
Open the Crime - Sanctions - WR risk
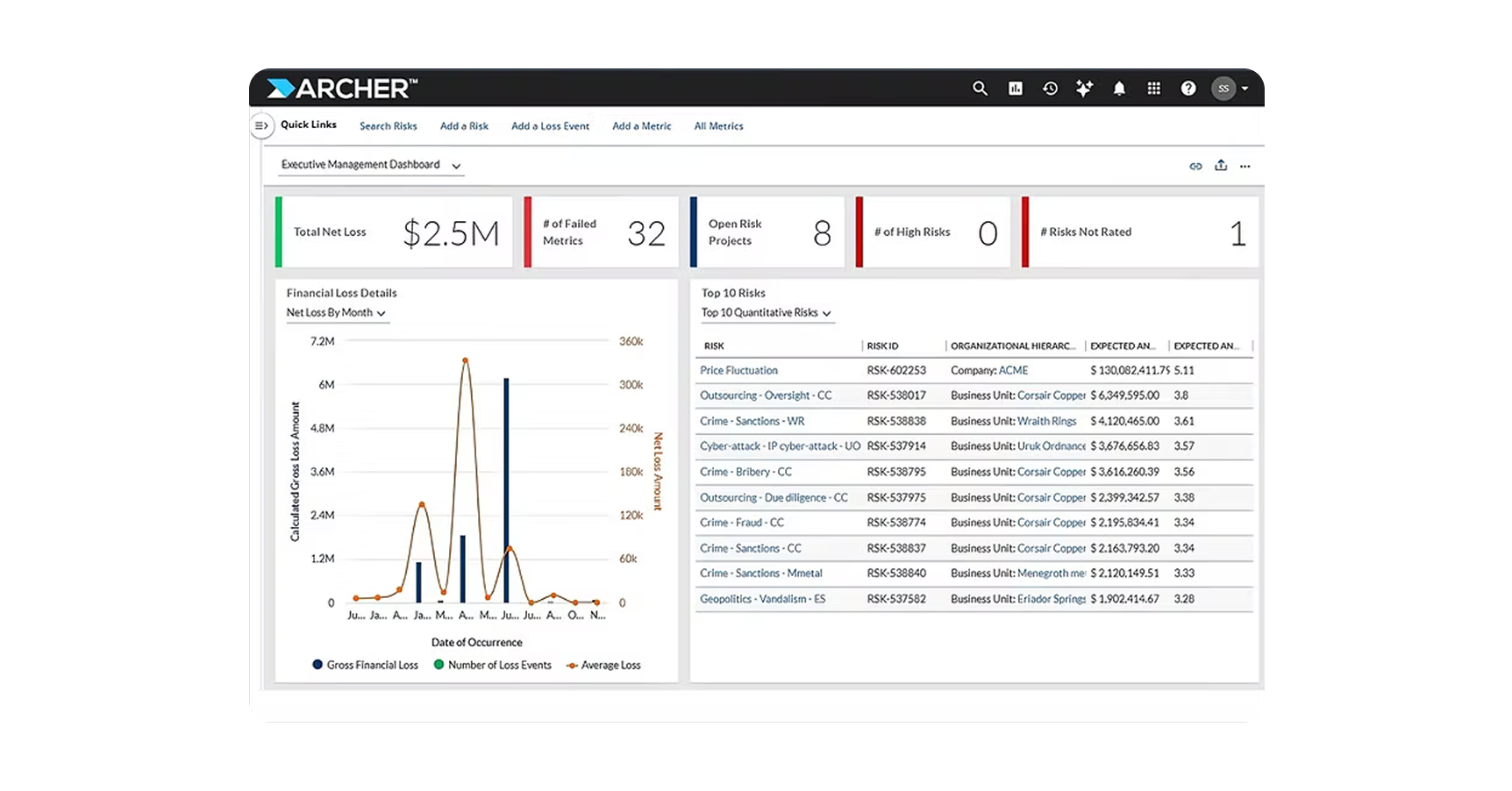[x=752, y=422]
